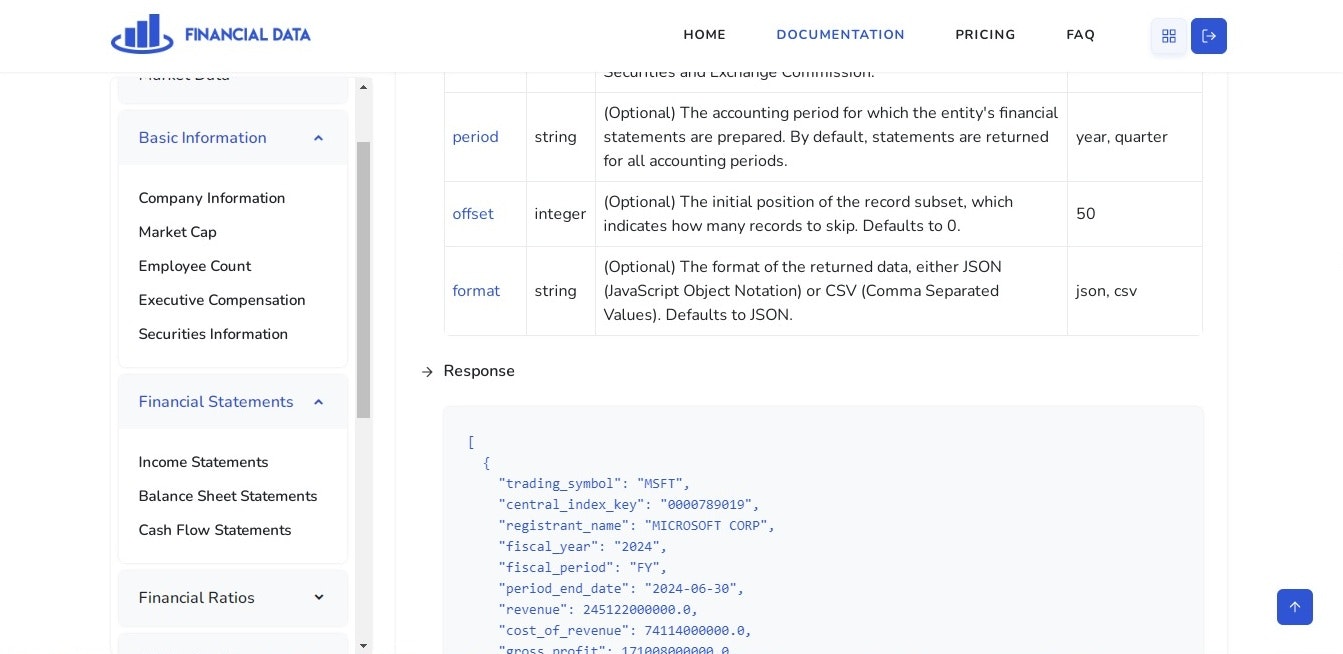Select the Documentation nav item
1343x654 pixels.
pyautogui.click(x=841, y=35)
